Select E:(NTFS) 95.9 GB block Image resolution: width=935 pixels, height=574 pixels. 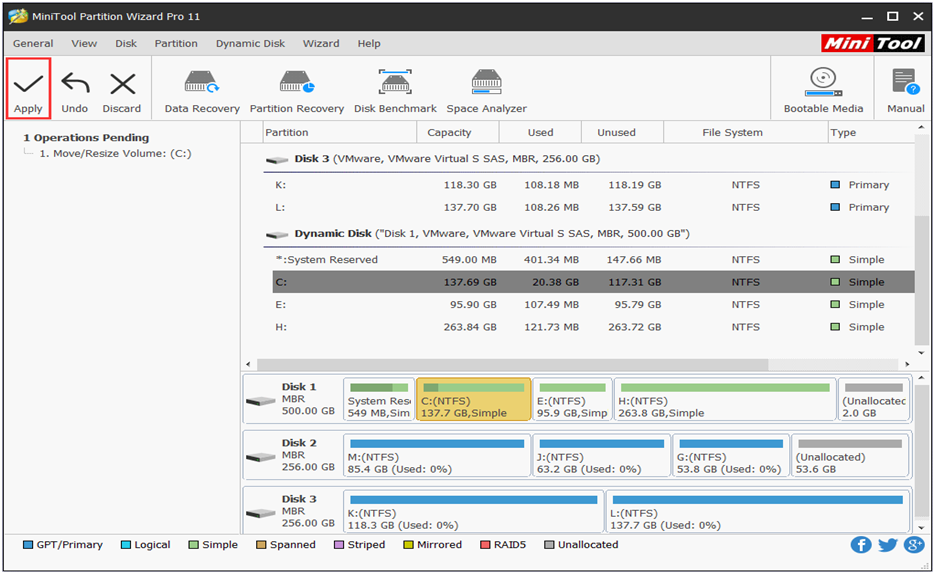tap(572, 399)
